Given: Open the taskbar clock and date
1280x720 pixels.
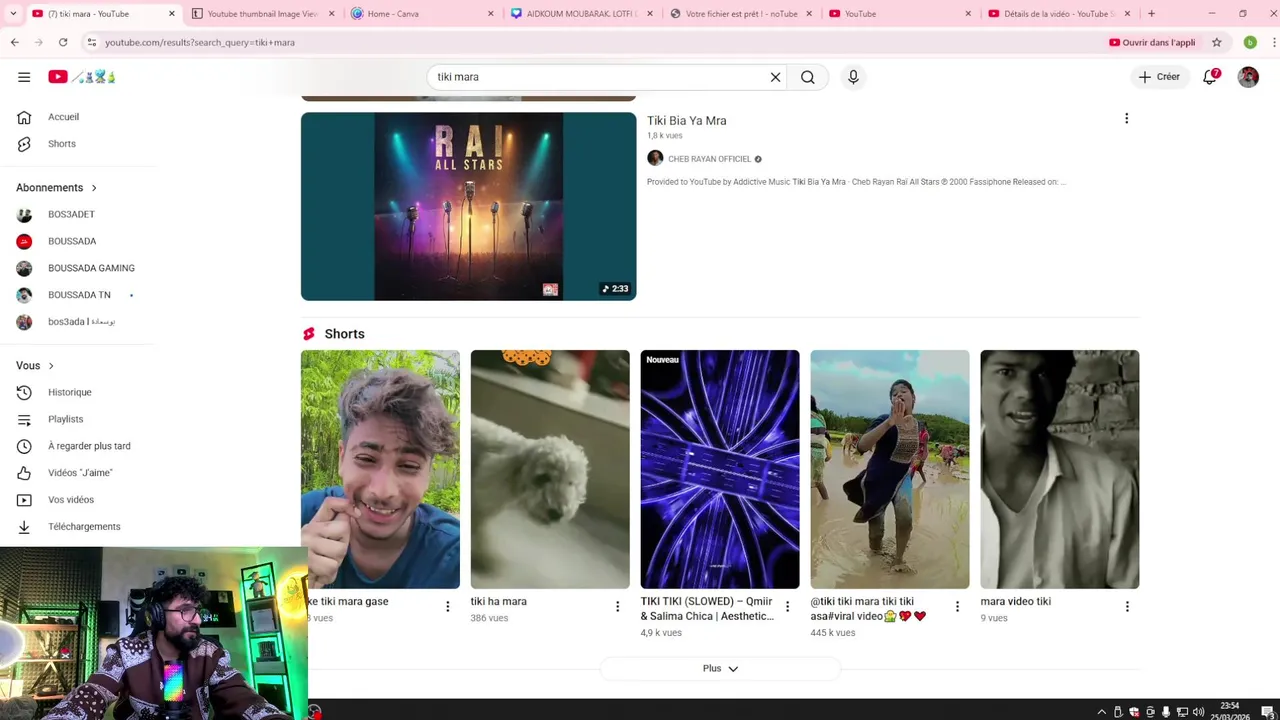Looking at the screenshot, I should (1230, 711).
